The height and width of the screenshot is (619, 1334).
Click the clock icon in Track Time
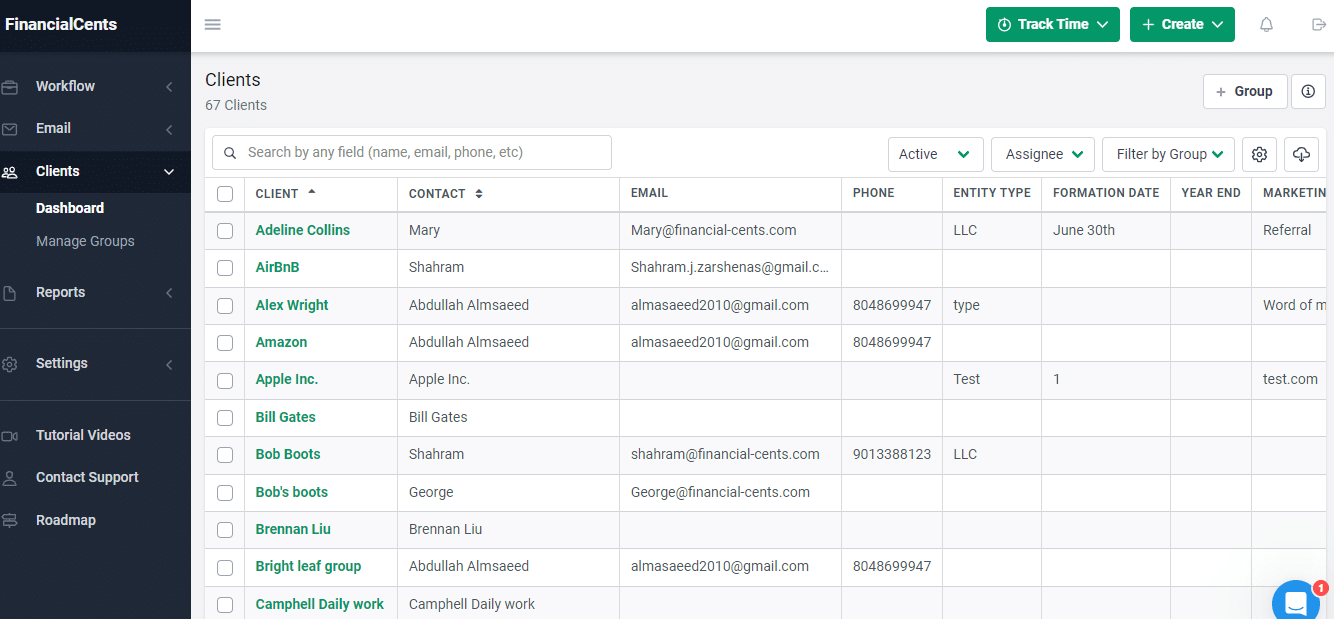click(x=1004, y=24)
